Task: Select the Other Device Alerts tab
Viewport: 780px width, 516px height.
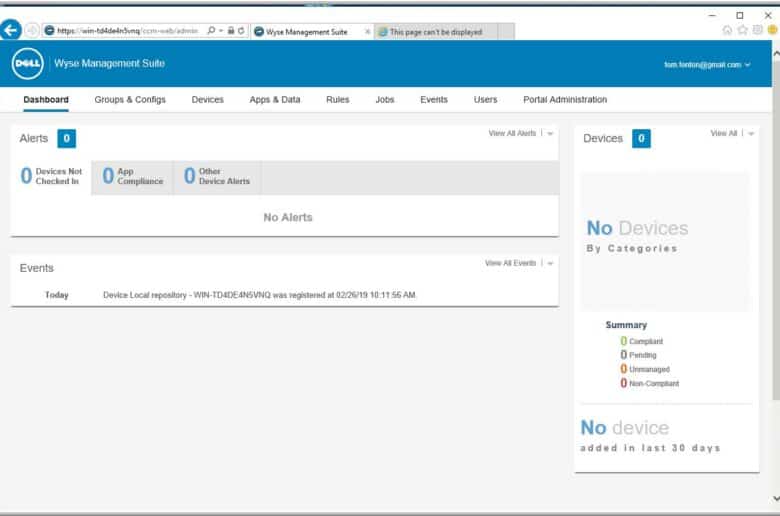Action: point(217,177)
